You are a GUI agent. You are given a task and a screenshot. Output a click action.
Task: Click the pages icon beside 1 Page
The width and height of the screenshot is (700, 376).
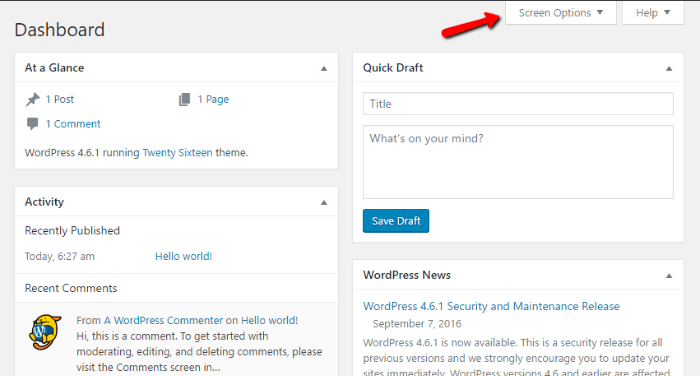coord(184,99)
